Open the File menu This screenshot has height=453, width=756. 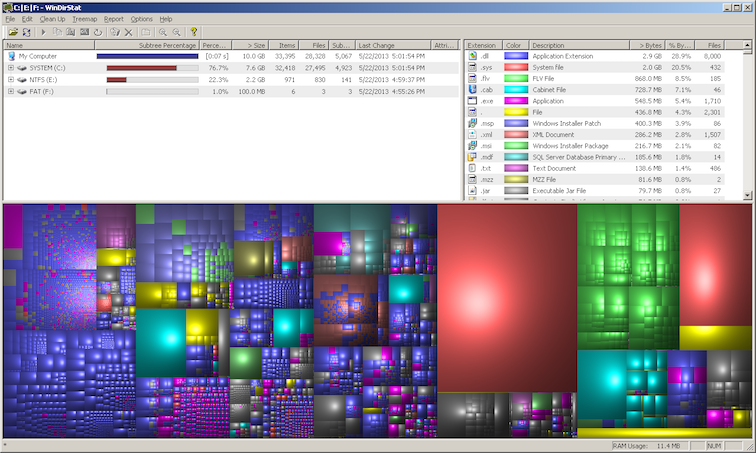point(10,19)
